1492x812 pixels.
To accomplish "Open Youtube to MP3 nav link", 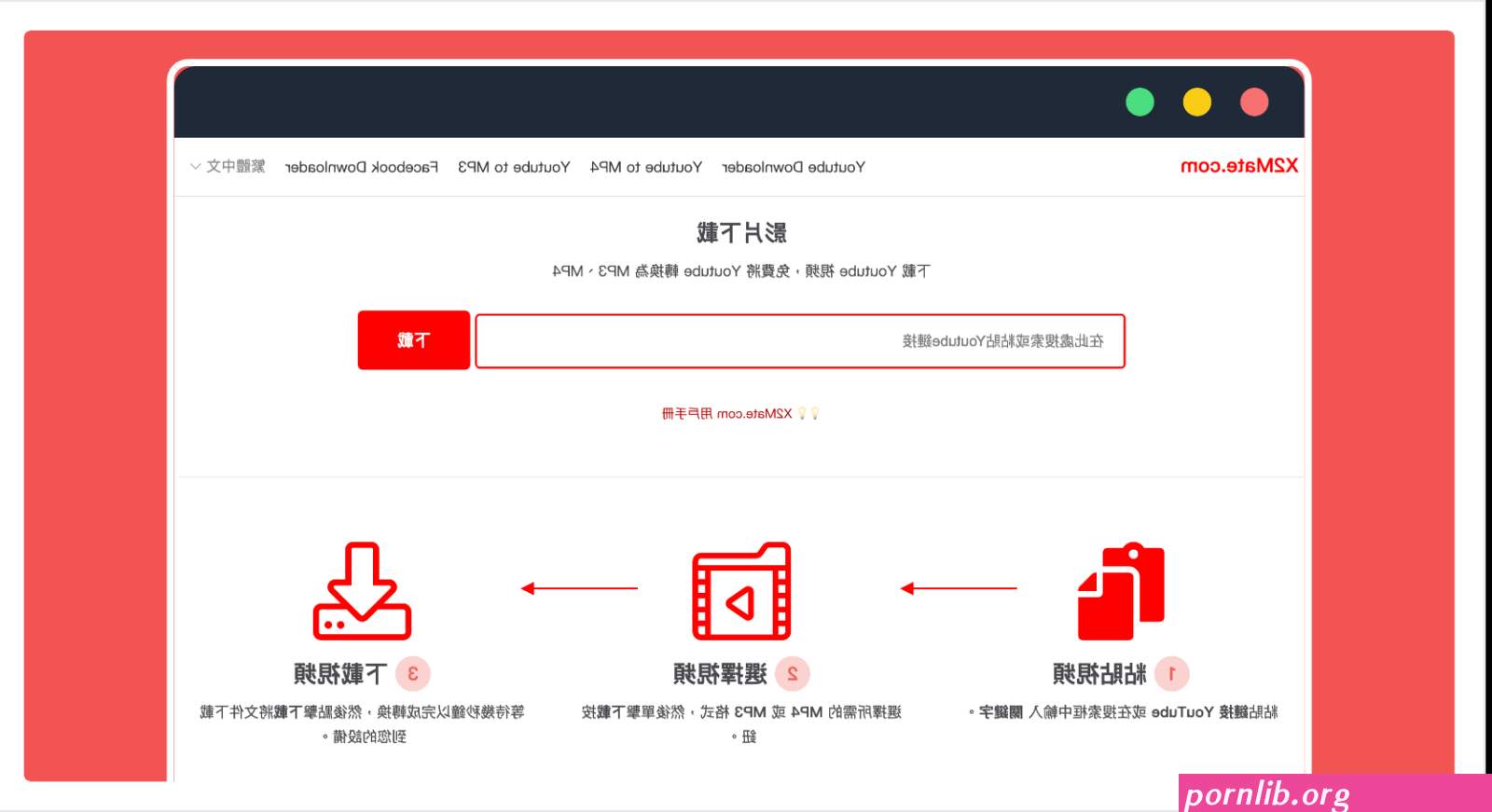I will click(x=514, y=168).
